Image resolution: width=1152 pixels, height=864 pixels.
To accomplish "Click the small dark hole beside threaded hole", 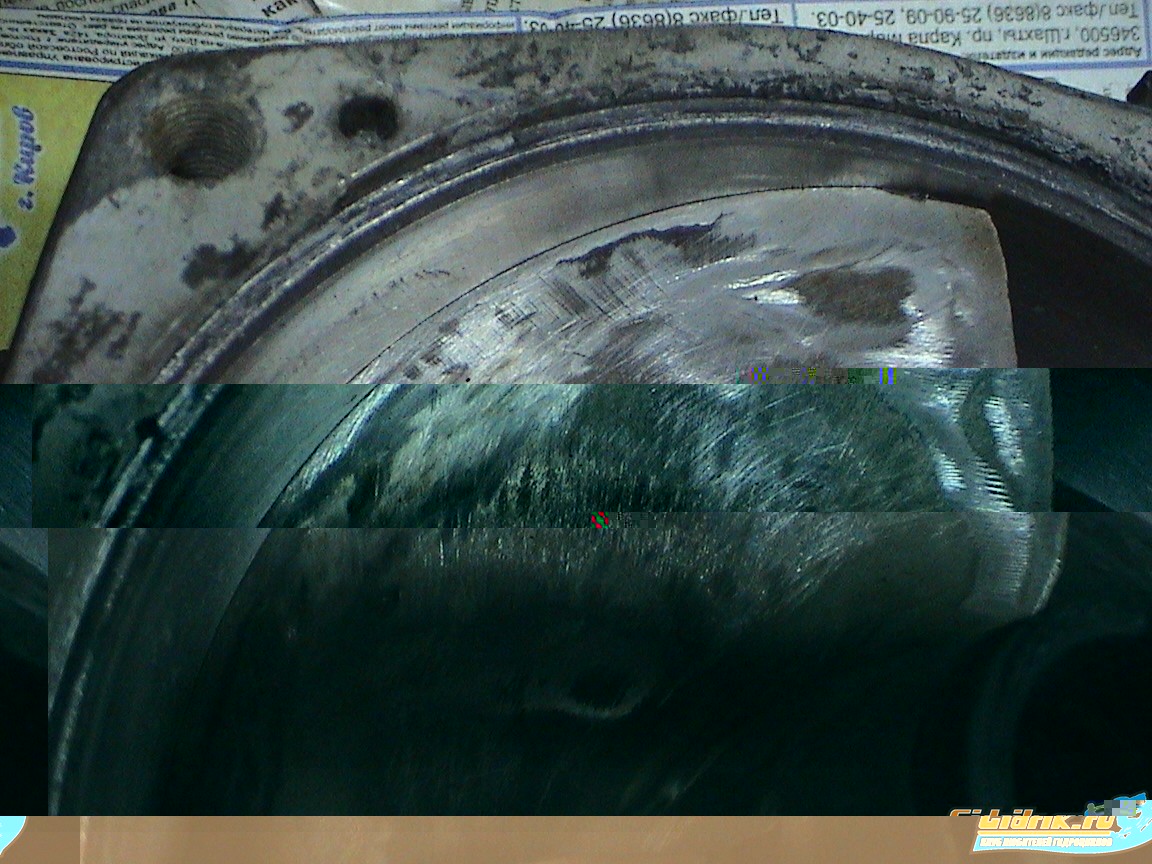I will coord(367,117).
